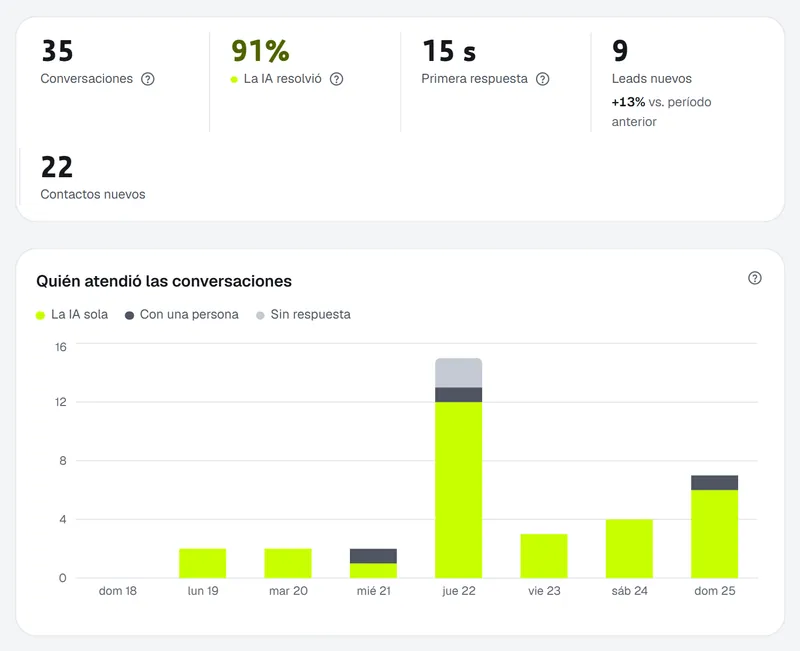Select the green bar for mar 20
Screen dimensions: 800x651
(288, 563)
